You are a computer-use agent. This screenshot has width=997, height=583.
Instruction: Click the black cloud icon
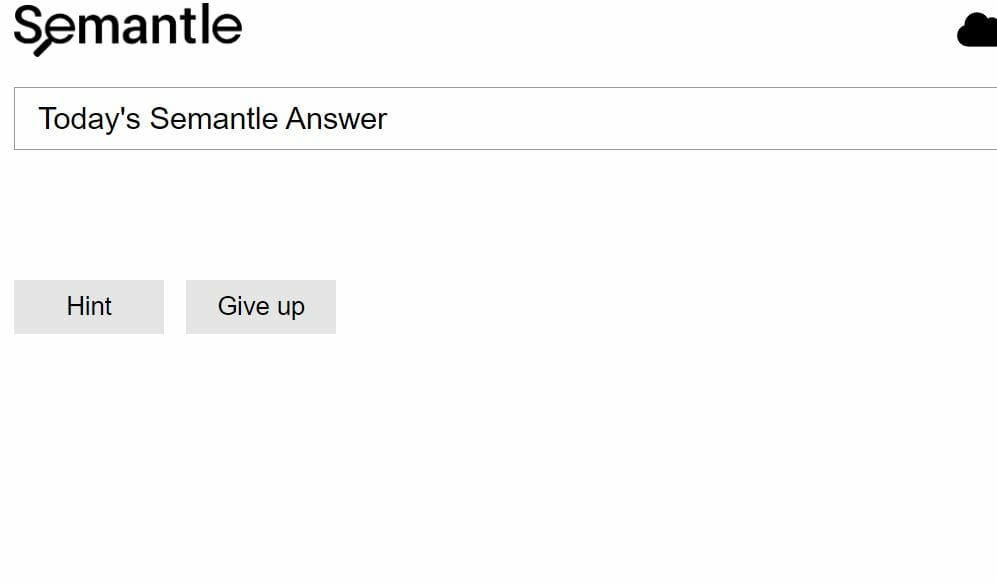[x=977, y=30]
